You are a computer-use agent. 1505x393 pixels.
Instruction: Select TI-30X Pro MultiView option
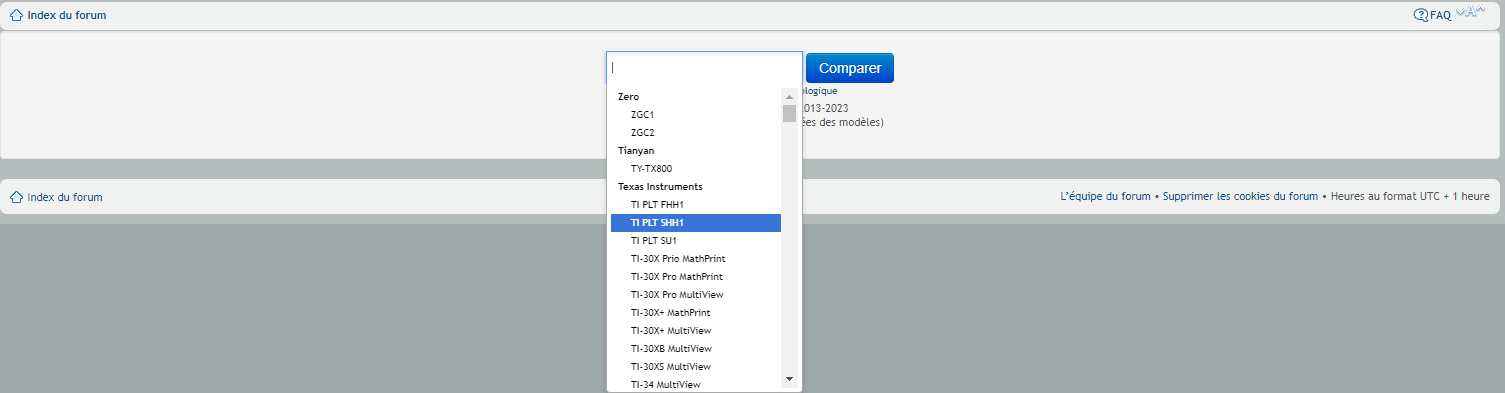[x=696, y=294]
